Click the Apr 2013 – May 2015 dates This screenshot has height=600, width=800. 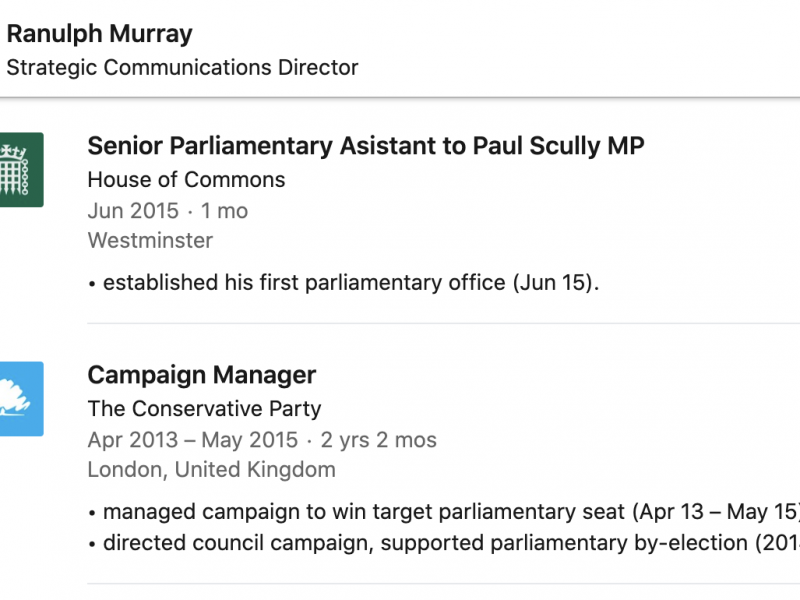[193, 440]
